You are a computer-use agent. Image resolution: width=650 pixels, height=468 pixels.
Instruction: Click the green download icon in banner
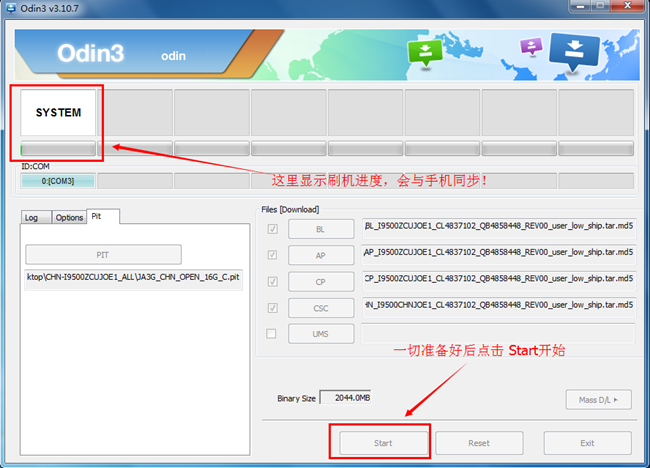(425, 53)
